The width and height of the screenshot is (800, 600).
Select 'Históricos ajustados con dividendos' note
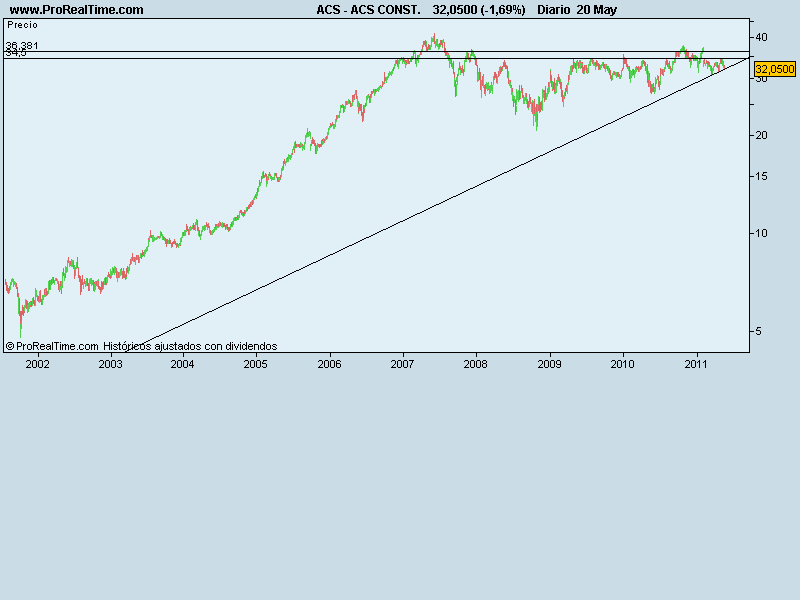pyautogui.click(x=190, y=346)
